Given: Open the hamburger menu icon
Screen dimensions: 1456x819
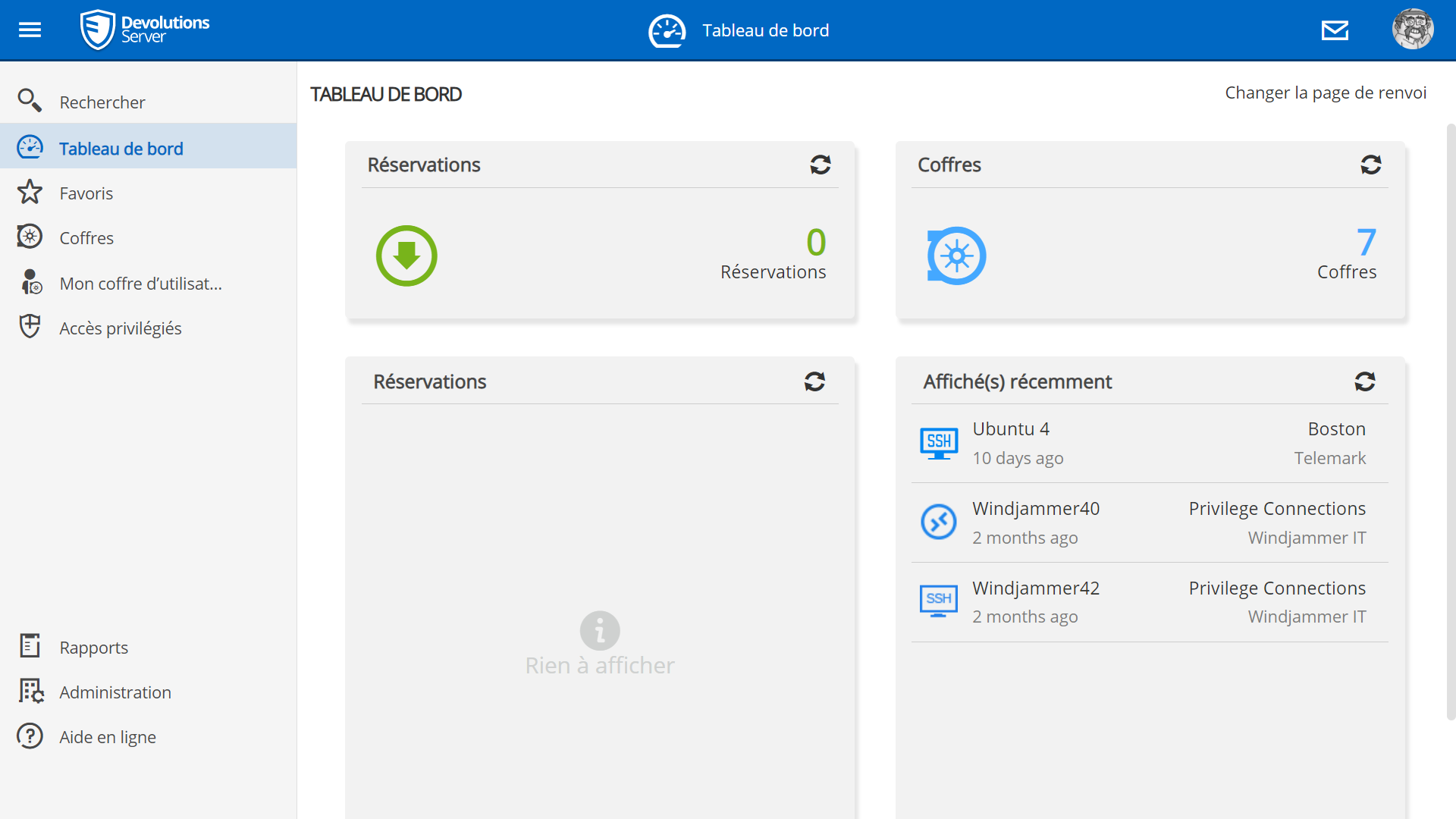Looking at the screenshot, I should 30,30.
